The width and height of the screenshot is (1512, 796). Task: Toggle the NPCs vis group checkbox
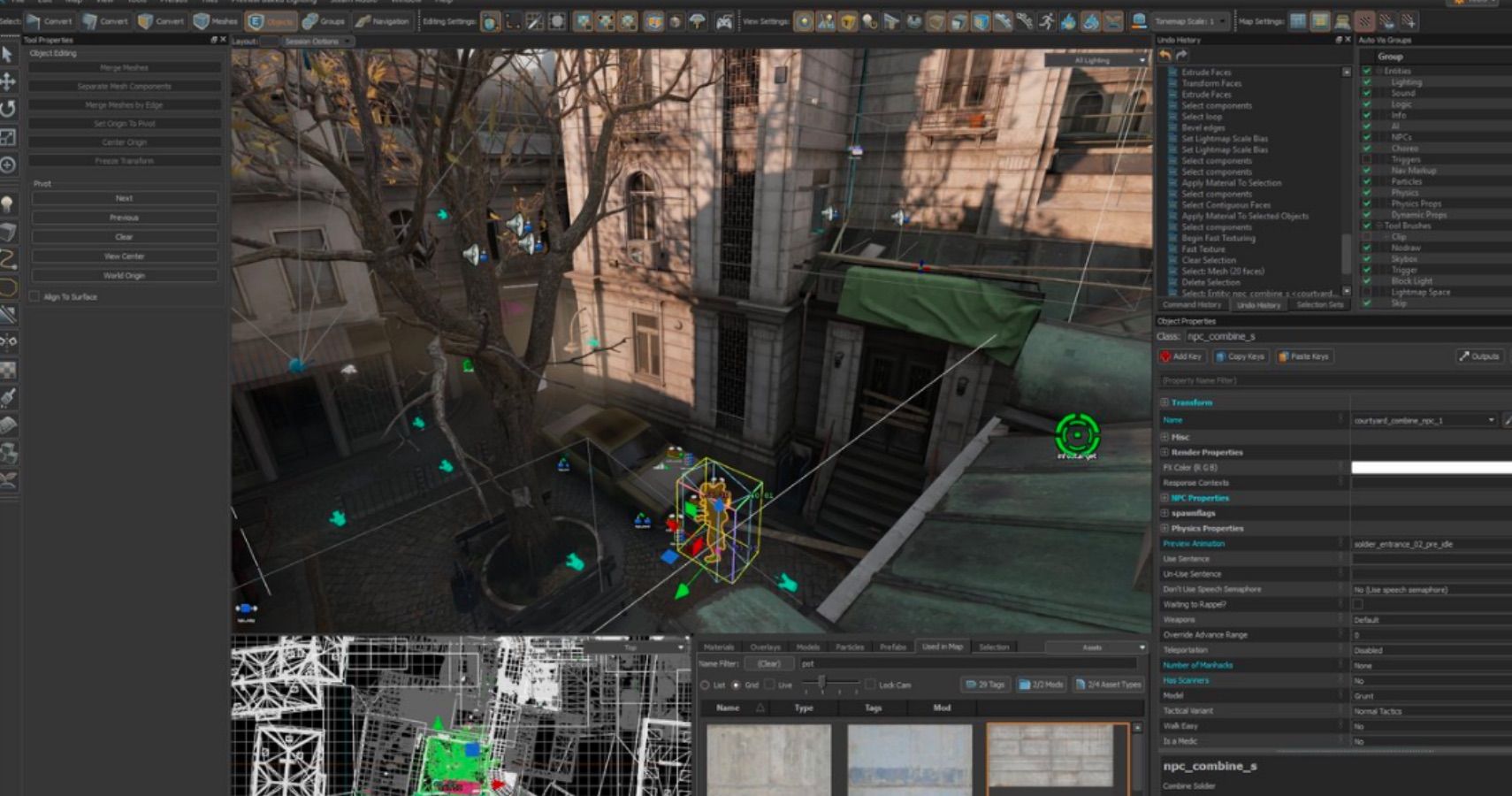[x=1367, y=137]
